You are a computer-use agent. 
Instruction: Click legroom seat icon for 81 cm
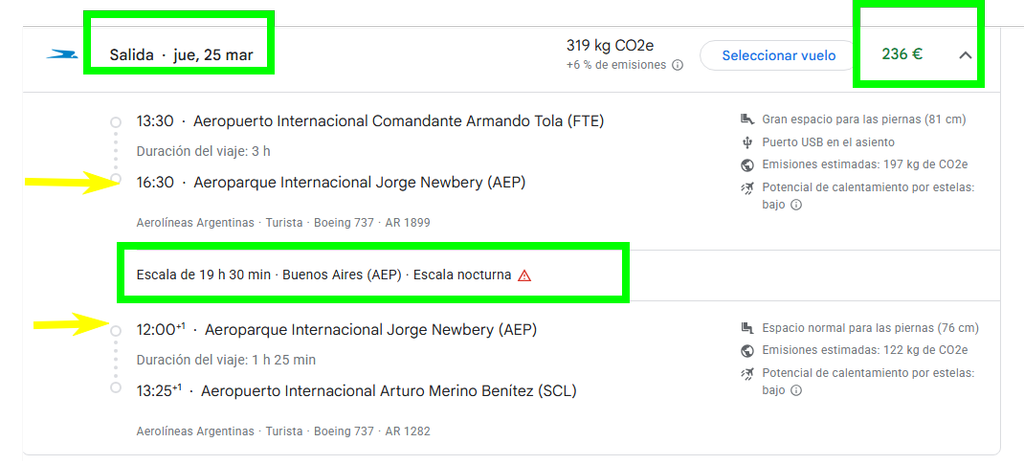point(748,119)
